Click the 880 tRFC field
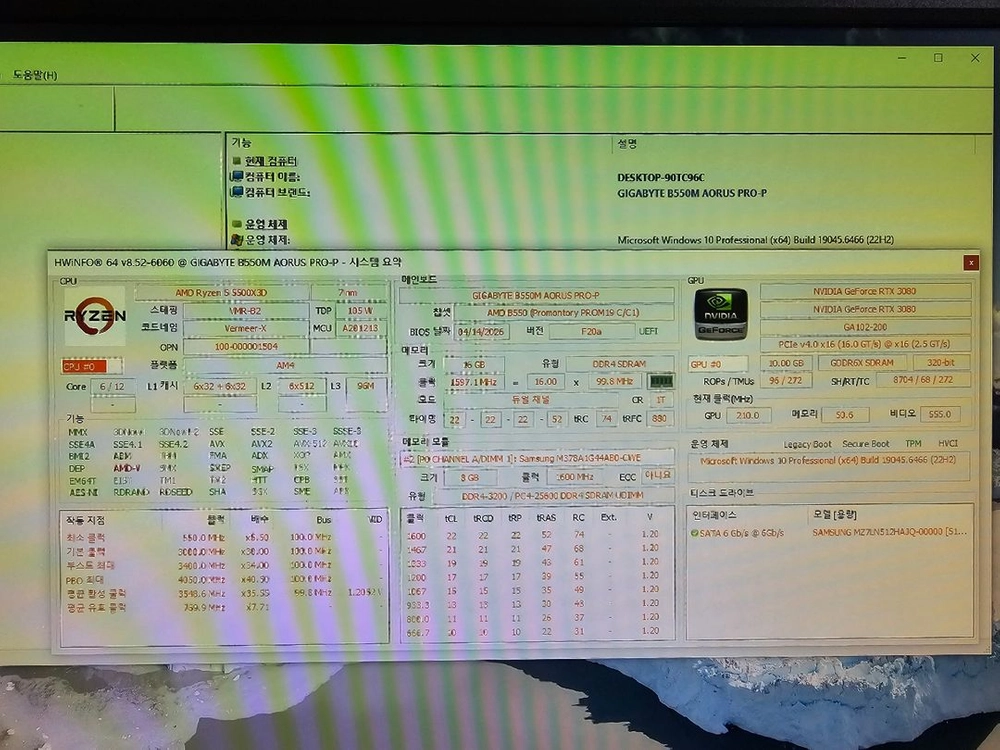The width and height of the screenshot is (1000, 750). (x=659, y=419)
